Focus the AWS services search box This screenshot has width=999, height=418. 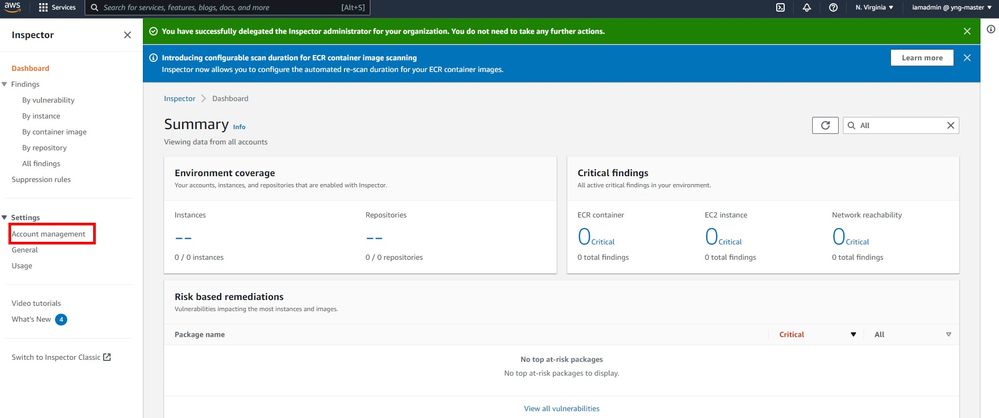(x=227, y=8)
